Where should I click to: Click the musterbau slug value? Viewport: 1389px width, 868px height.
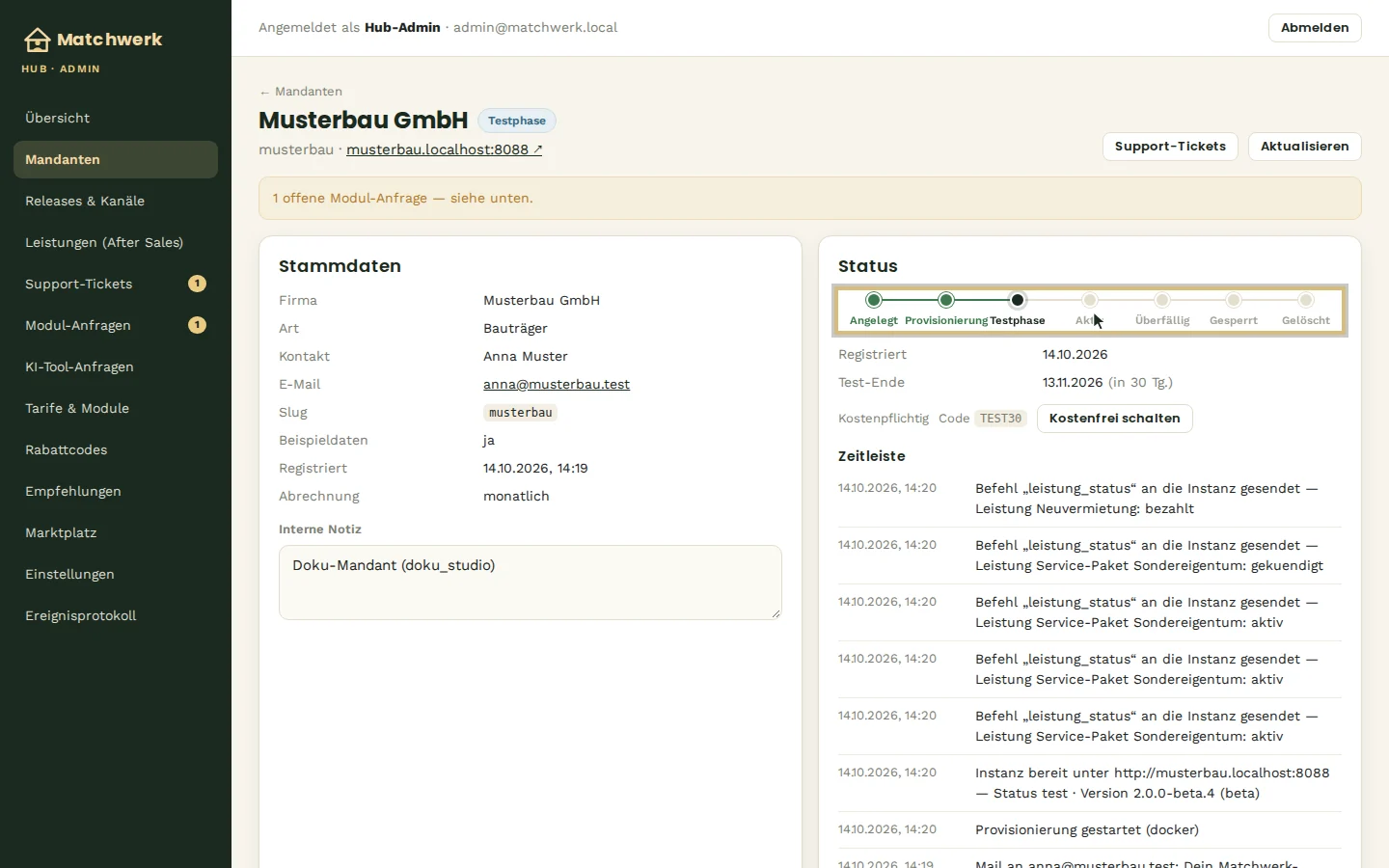521,413
